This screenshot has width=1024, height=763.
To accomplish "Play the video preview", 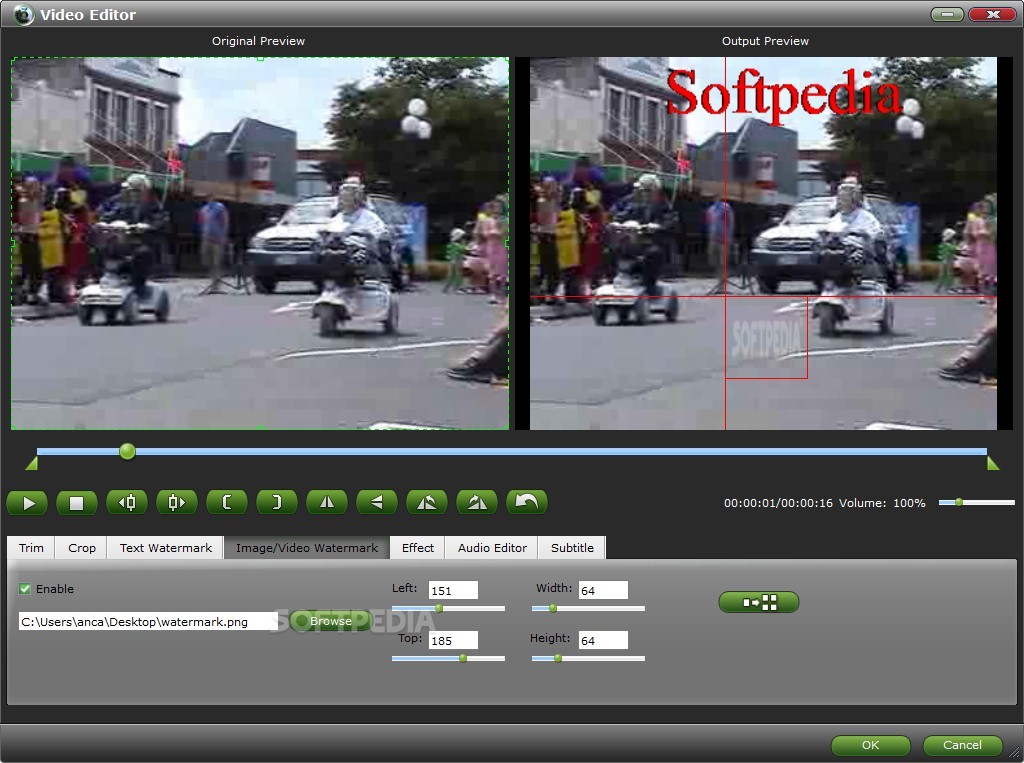I will (27, 502).
